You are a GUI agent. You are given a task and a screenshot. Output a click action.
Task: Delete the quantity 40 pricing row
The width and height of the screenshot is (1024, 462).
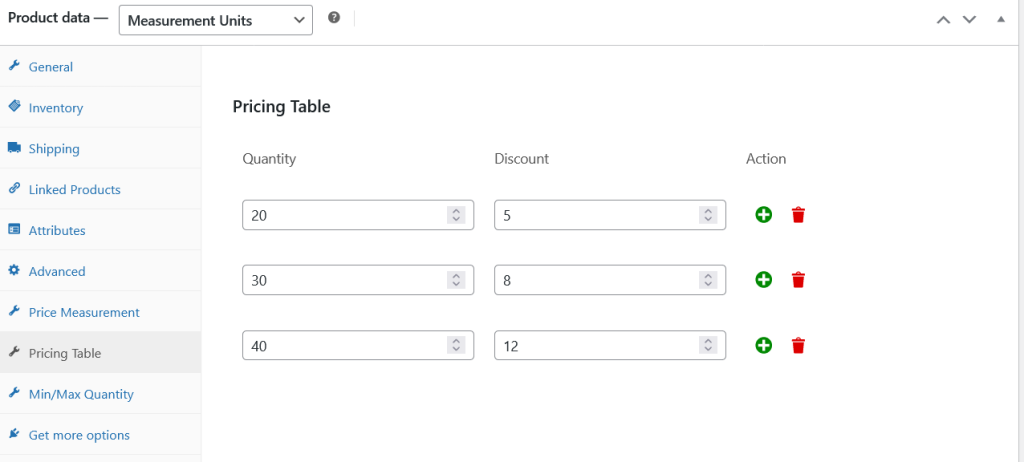[798, 345]
